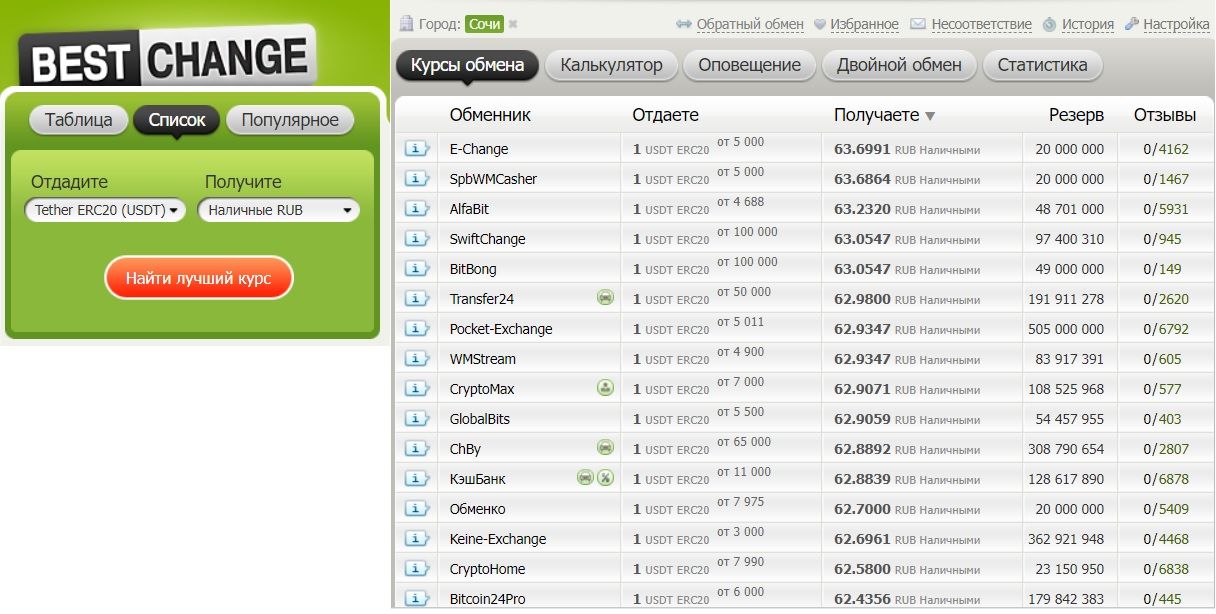Open reviews 0/6878 for КэшБанк
The height and width of the screenshot is (614, 1216).
[1166, 479]
